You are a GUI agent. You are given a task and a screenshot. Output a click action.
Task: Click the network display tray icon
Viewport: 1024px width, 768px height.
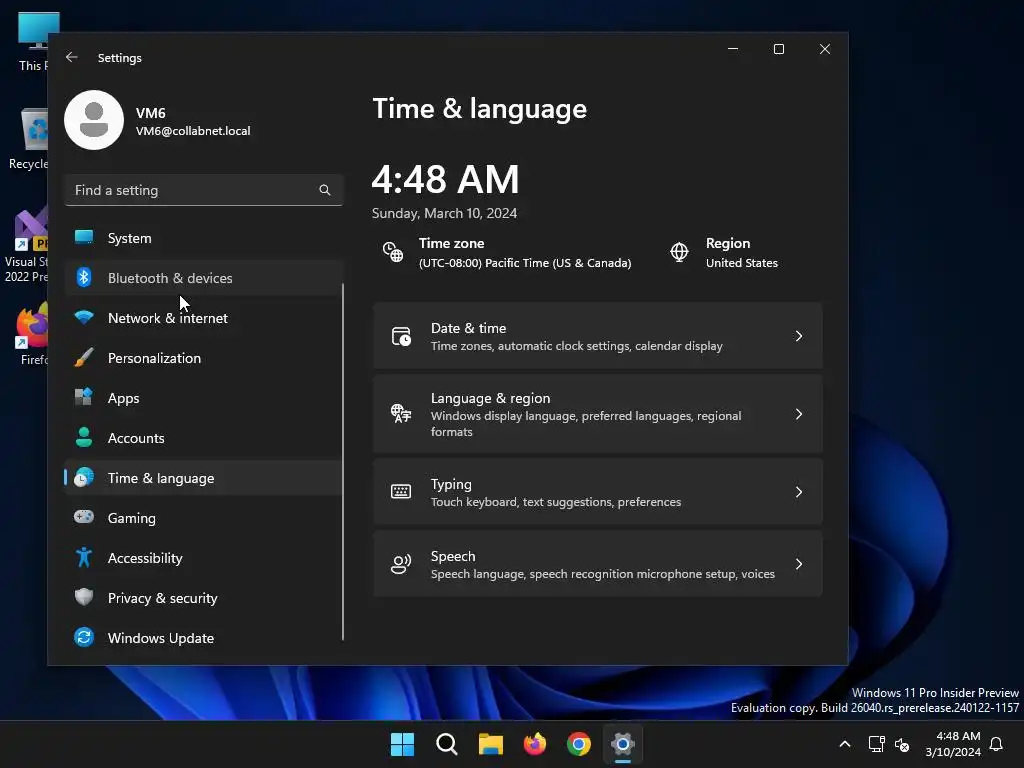876,744
